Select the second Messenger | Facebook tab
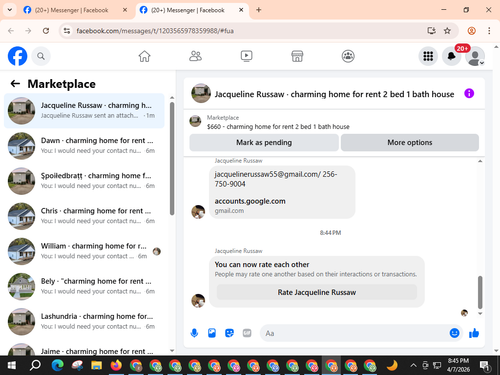The width and height of the screenshot is (500, 375). click(187, 10)
